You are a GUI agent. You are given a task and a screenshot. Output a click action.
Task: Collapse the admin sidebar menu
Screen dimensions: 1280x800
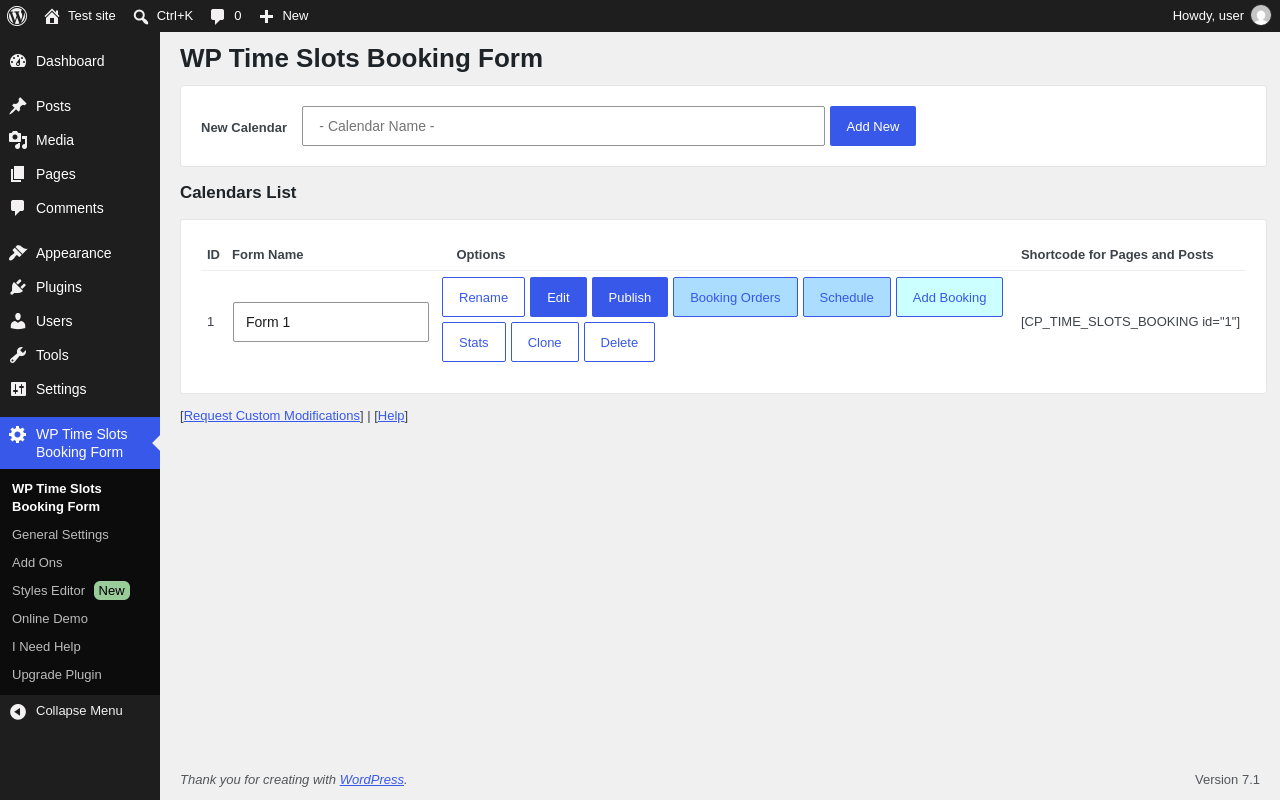click(x=66, y=711)
